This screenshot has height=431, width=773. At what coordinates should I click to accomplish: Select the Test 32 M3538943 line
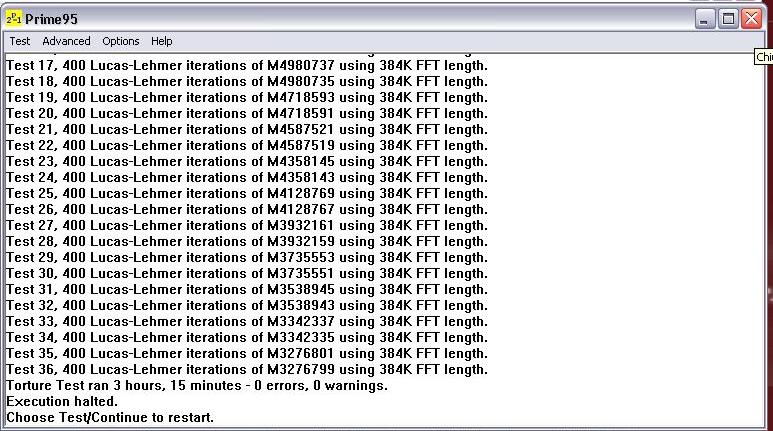click(x=246, y=305)
